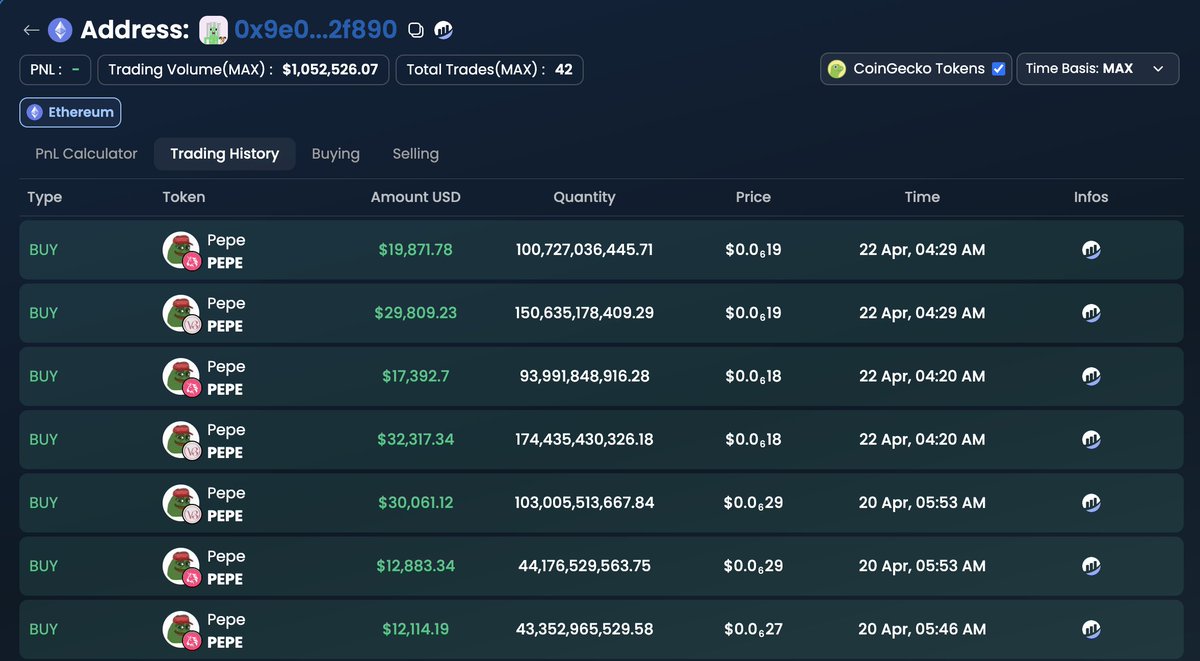Expand the Time Basis chevron to change MAX

tap(1158, 69)
